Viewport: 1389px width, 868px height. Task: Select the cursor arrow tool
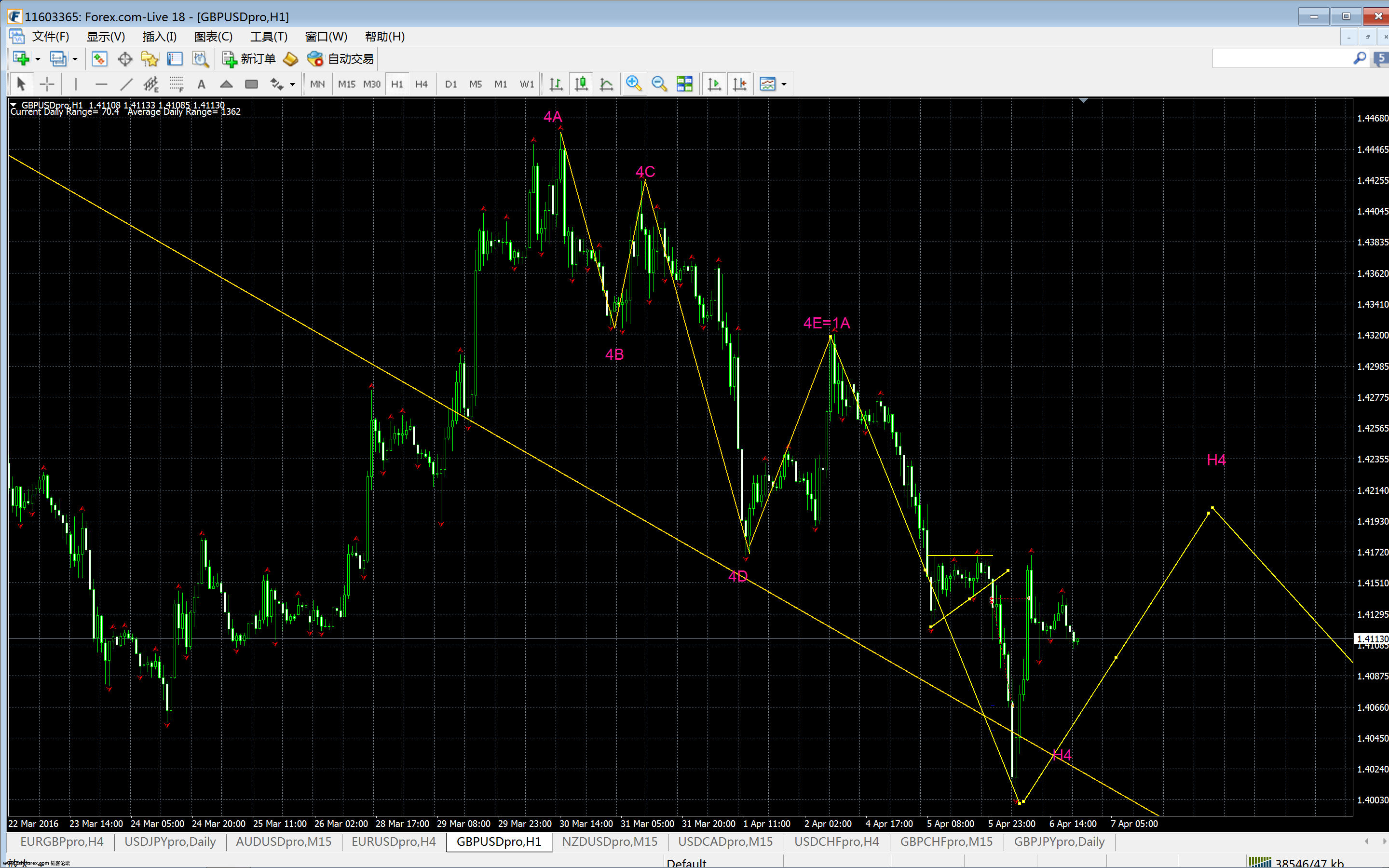21,84
